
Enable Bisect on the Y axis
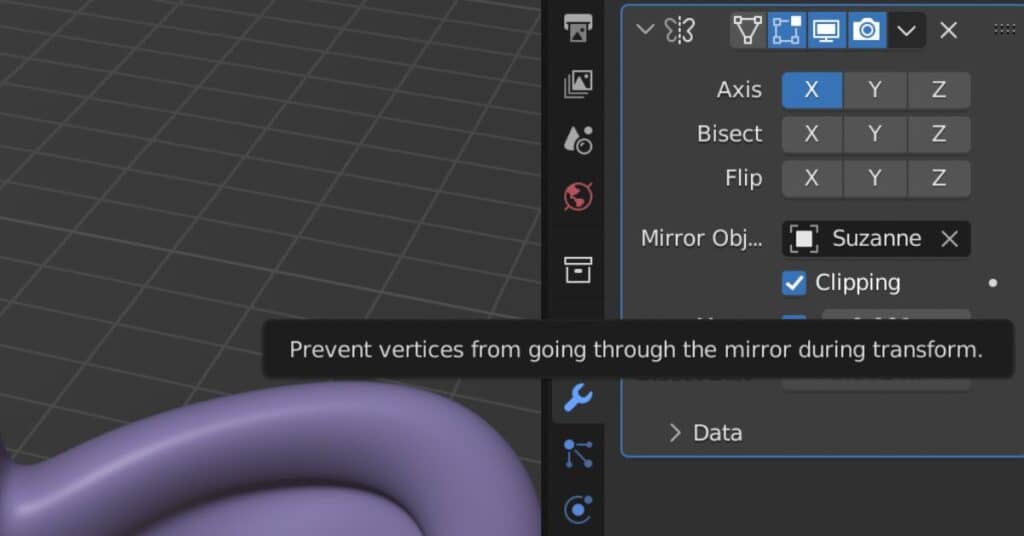click(875, 134)
